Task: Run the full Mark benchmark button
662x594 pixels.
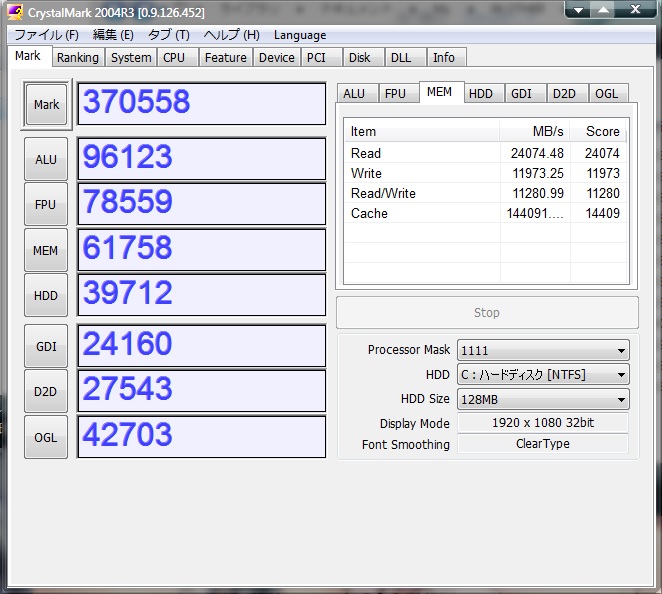Action: point(46,105)
